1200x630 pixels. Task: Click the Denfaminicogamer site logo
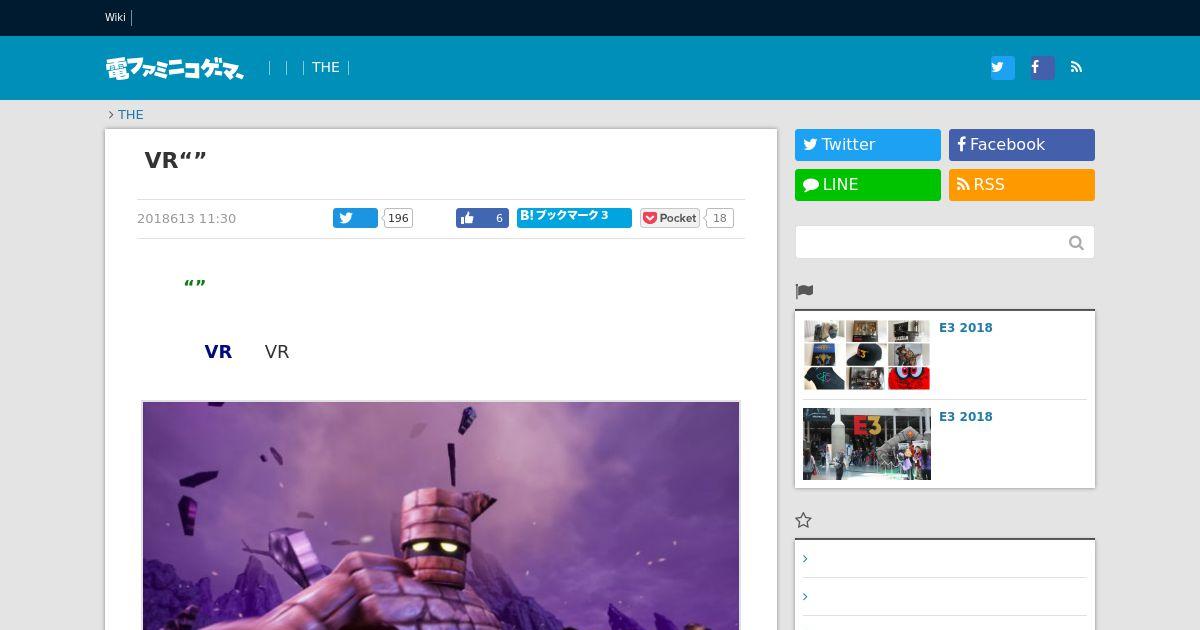click(x=175, y=68)
